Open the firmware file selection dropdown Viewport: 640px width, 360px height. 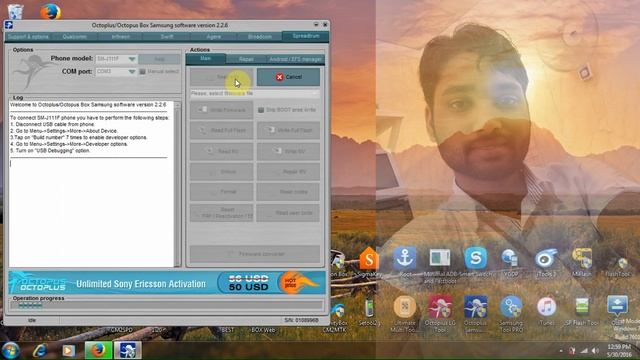tap(255, 93)
